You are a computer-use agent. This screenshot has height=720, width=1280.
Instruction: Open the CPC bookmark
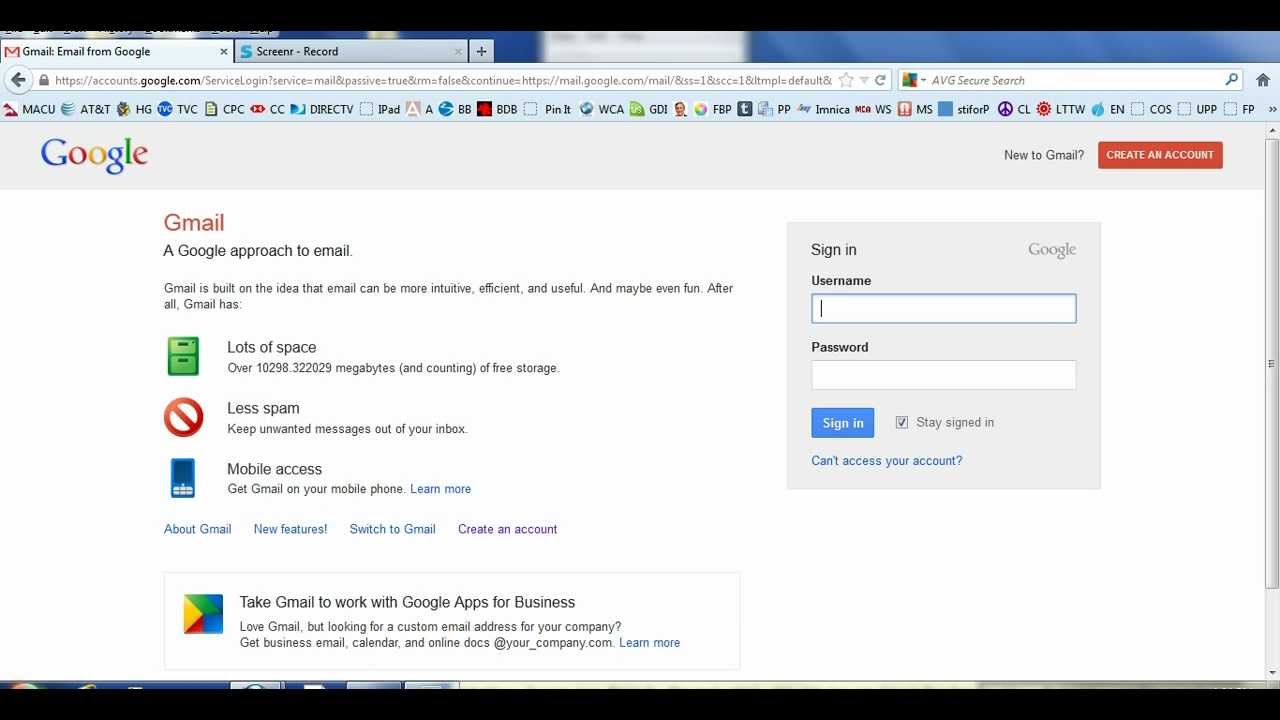[225, 109]
